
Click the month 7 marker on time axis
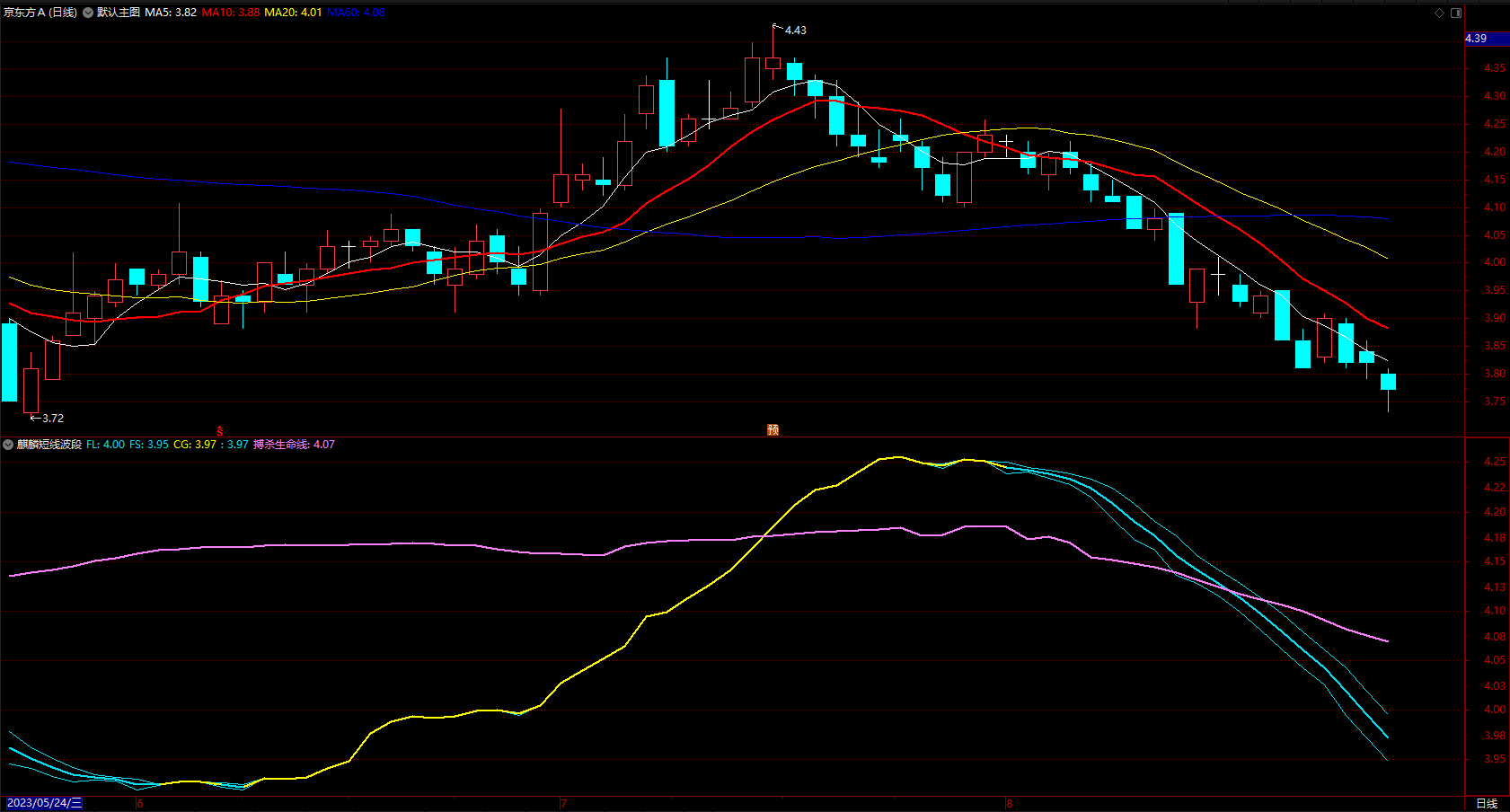pos(563,803)
